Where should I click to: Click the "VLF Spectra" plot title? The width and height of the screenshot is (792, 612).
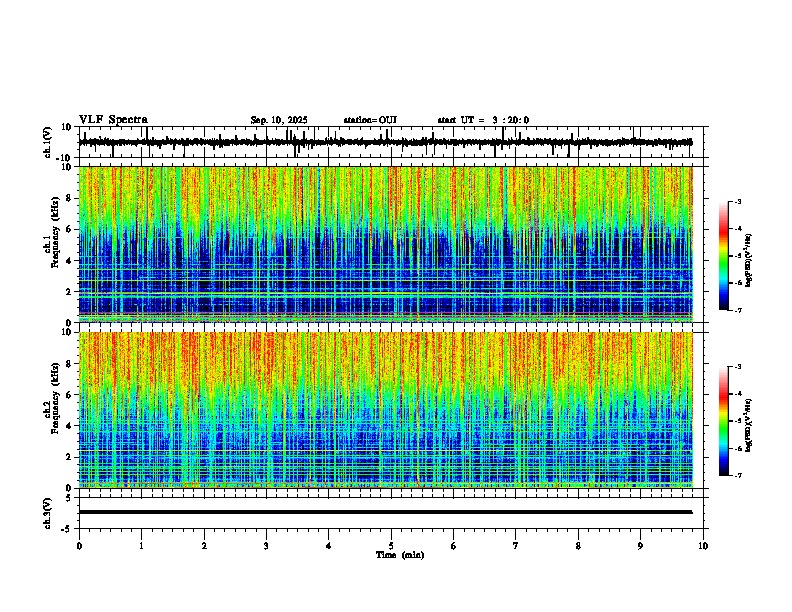point(113,120)
